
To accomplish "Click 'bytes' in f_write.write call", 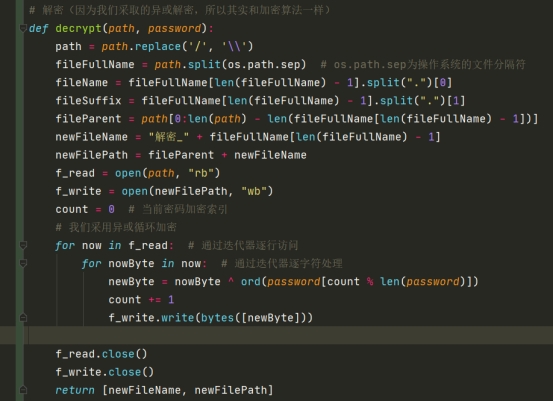I will tap(217, 318).
